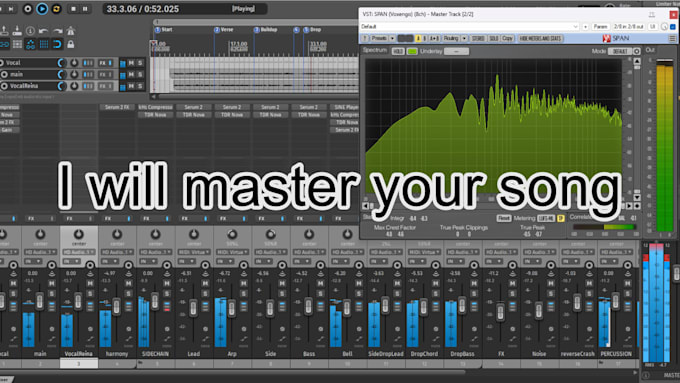Open FX button on Vocal track panel

point(102,63)
